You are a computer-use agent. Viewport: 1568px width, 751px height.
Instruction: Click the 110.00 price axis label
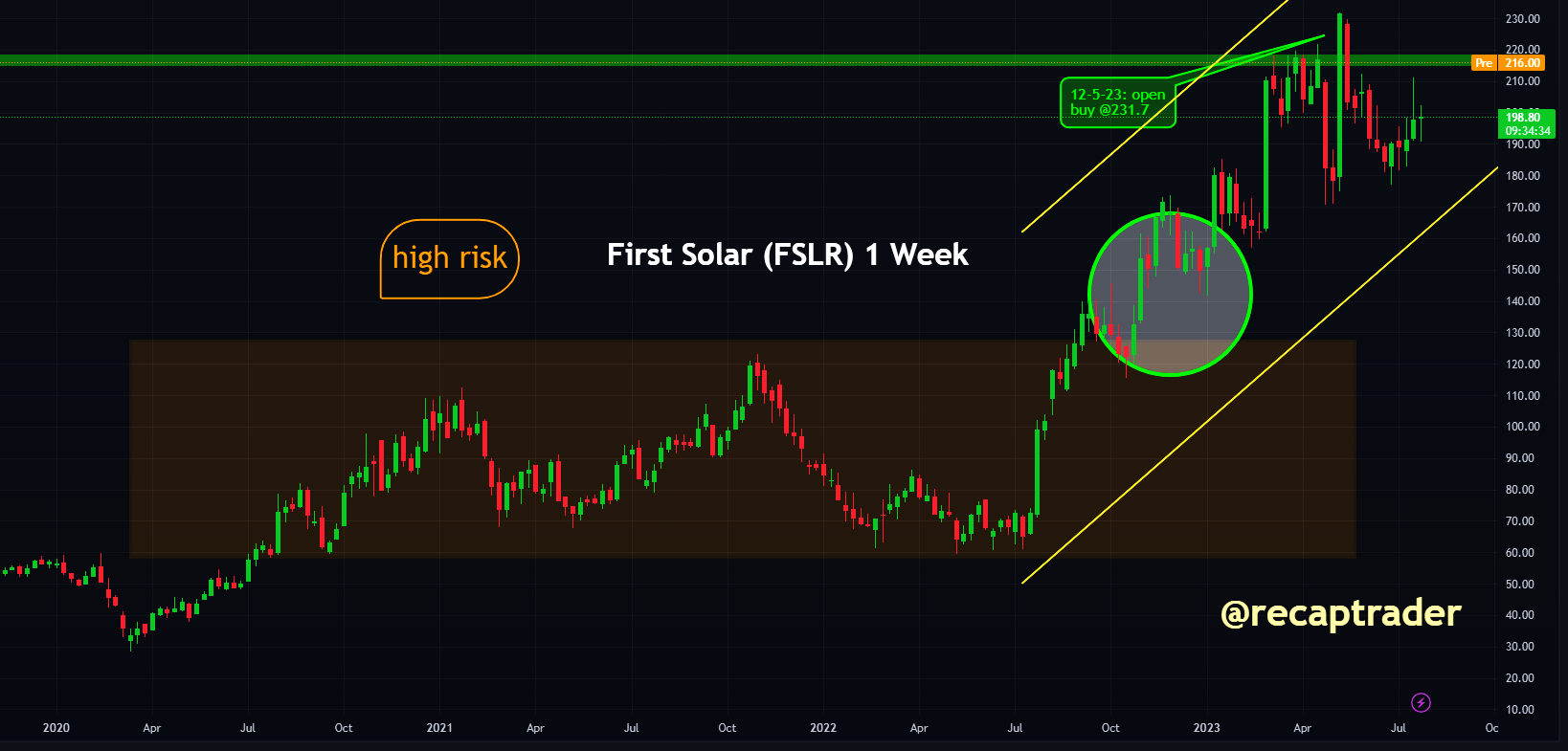tap(1522, 396)
